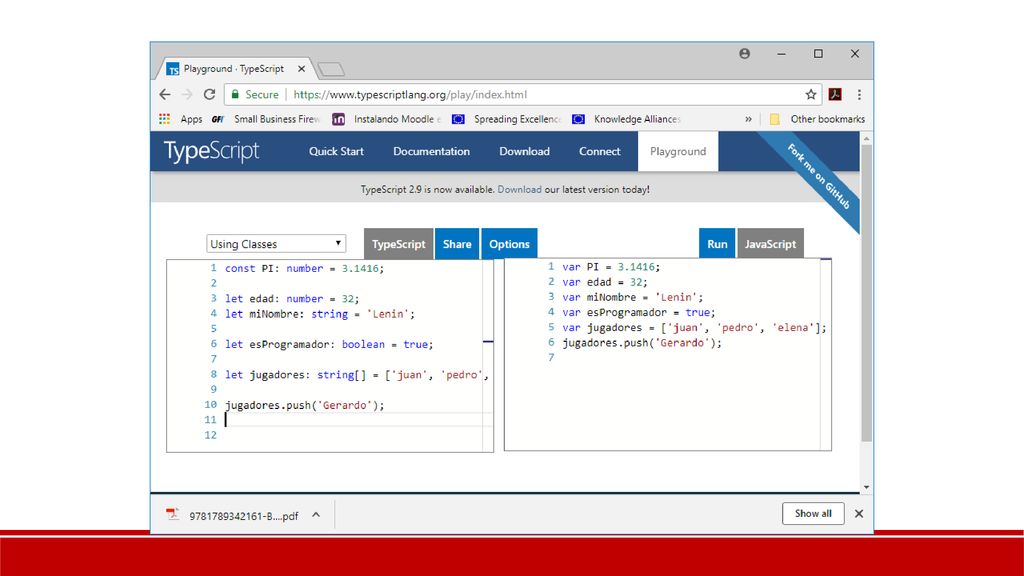Viewport: 1024px width, 576px height.
Task: Run the code with the Run button
Action: (x=717, y=244)
